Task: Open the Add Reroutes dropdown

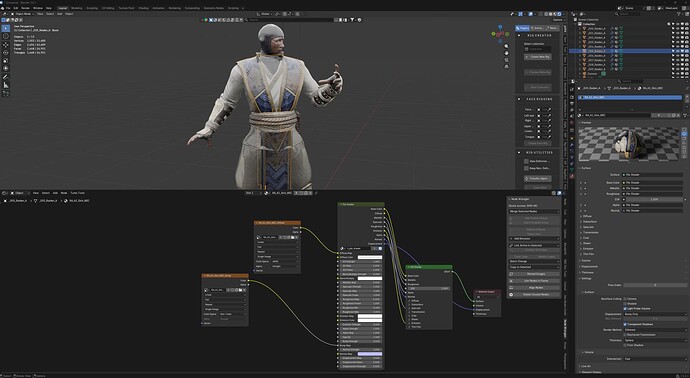Action: [534, 239]
